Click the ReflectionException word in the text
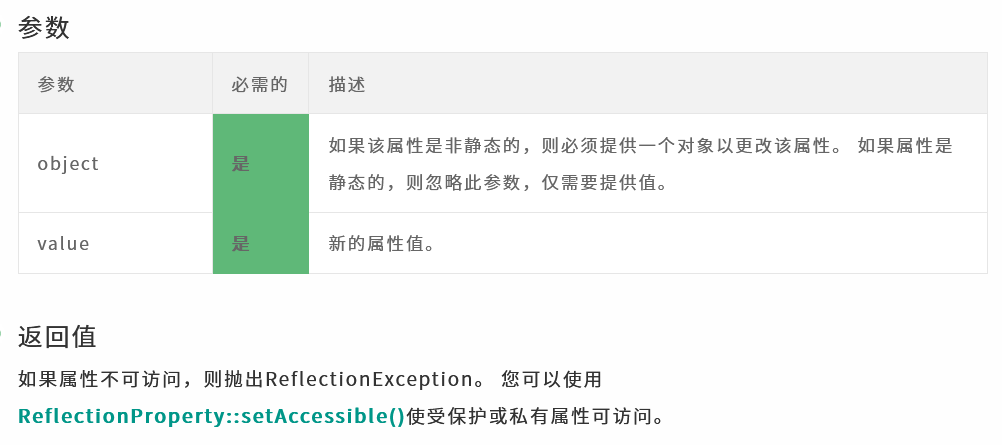Image resolution: width=1002 pixels, height=445 pixels. point(368,379)
